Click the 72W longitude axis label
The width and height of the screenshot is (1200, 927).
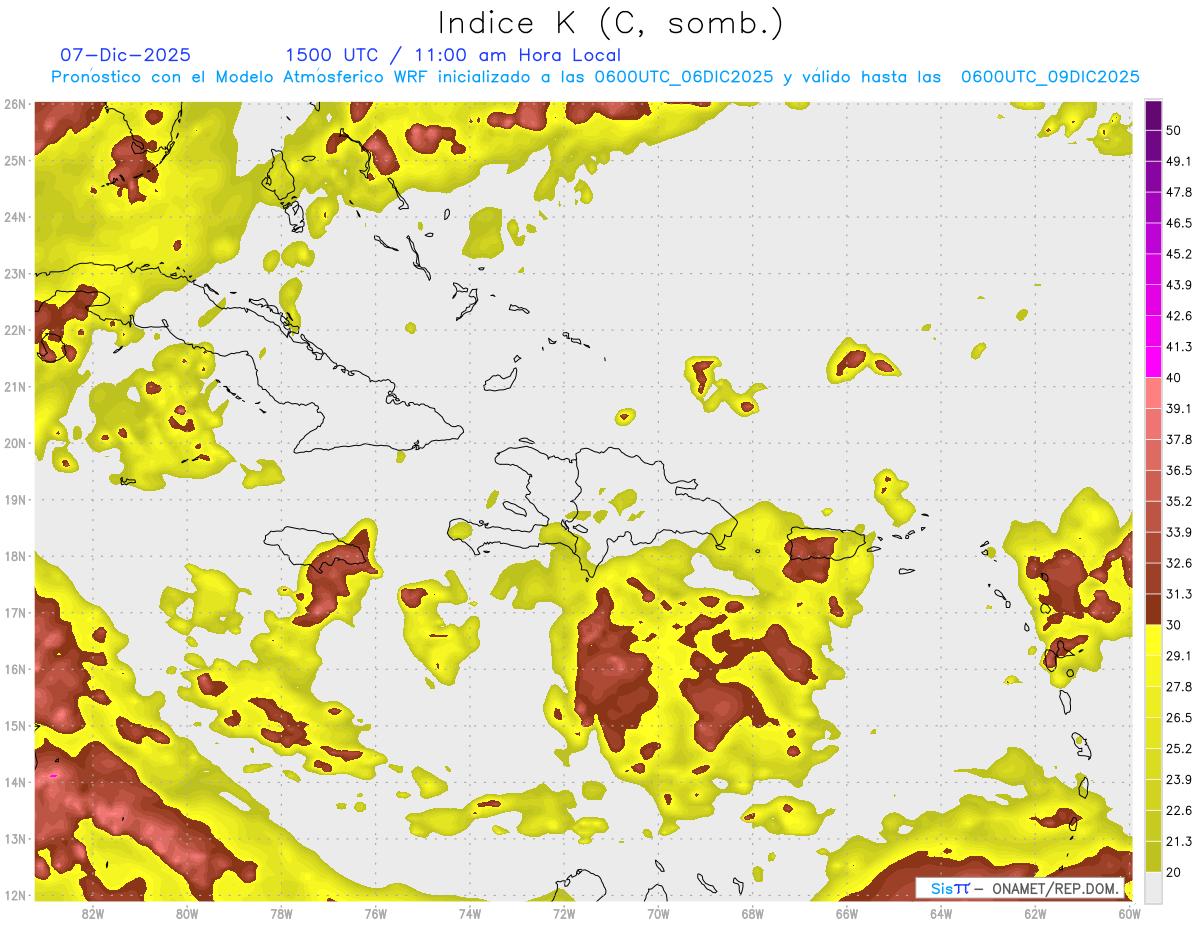pyautogui.click(x=564, y=913)
